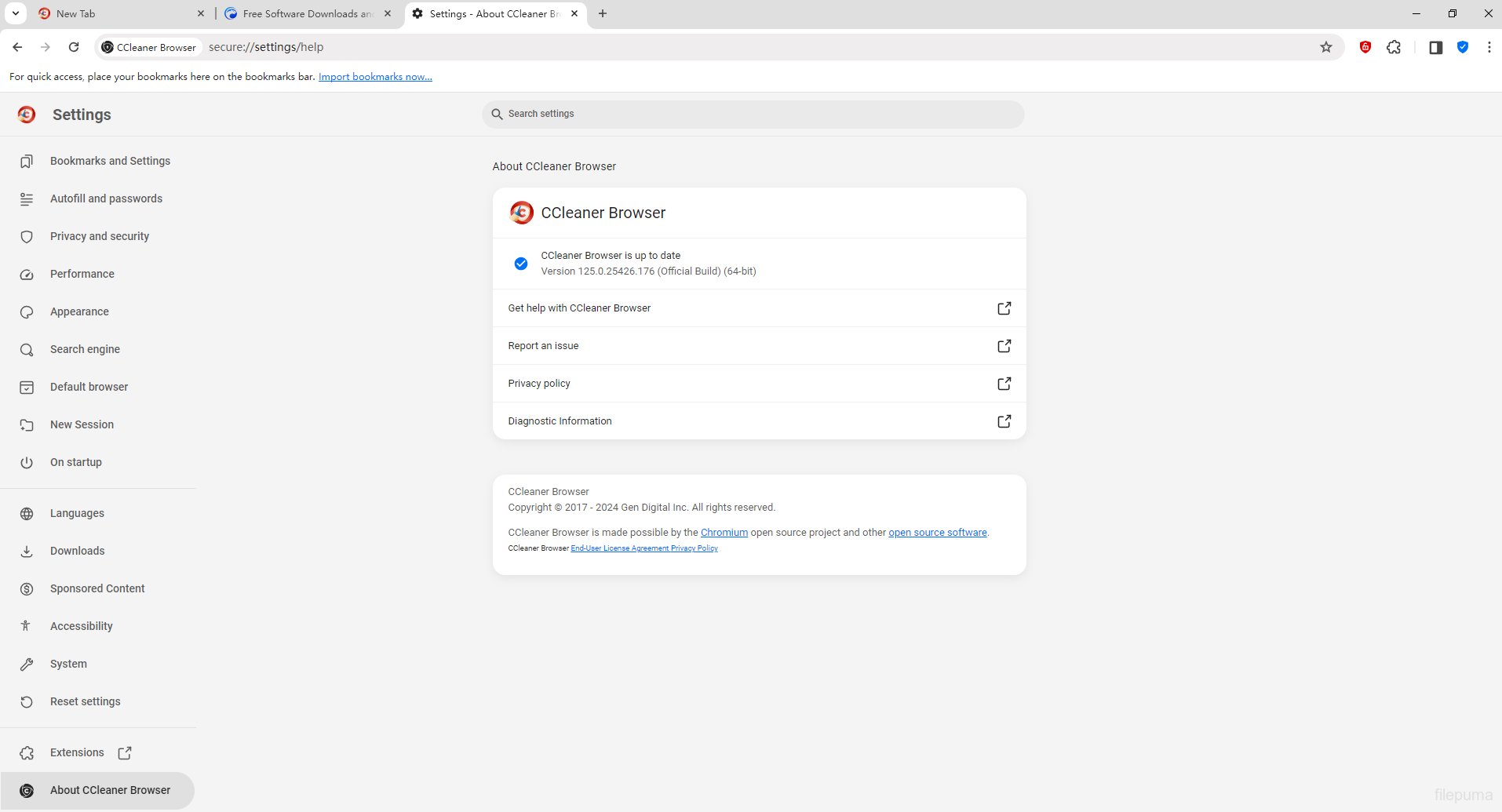Click the CCleaner logo beside Settings title
Viewport: 1502px width, 812px height.
pyautogui.click(x=27, y=115)
